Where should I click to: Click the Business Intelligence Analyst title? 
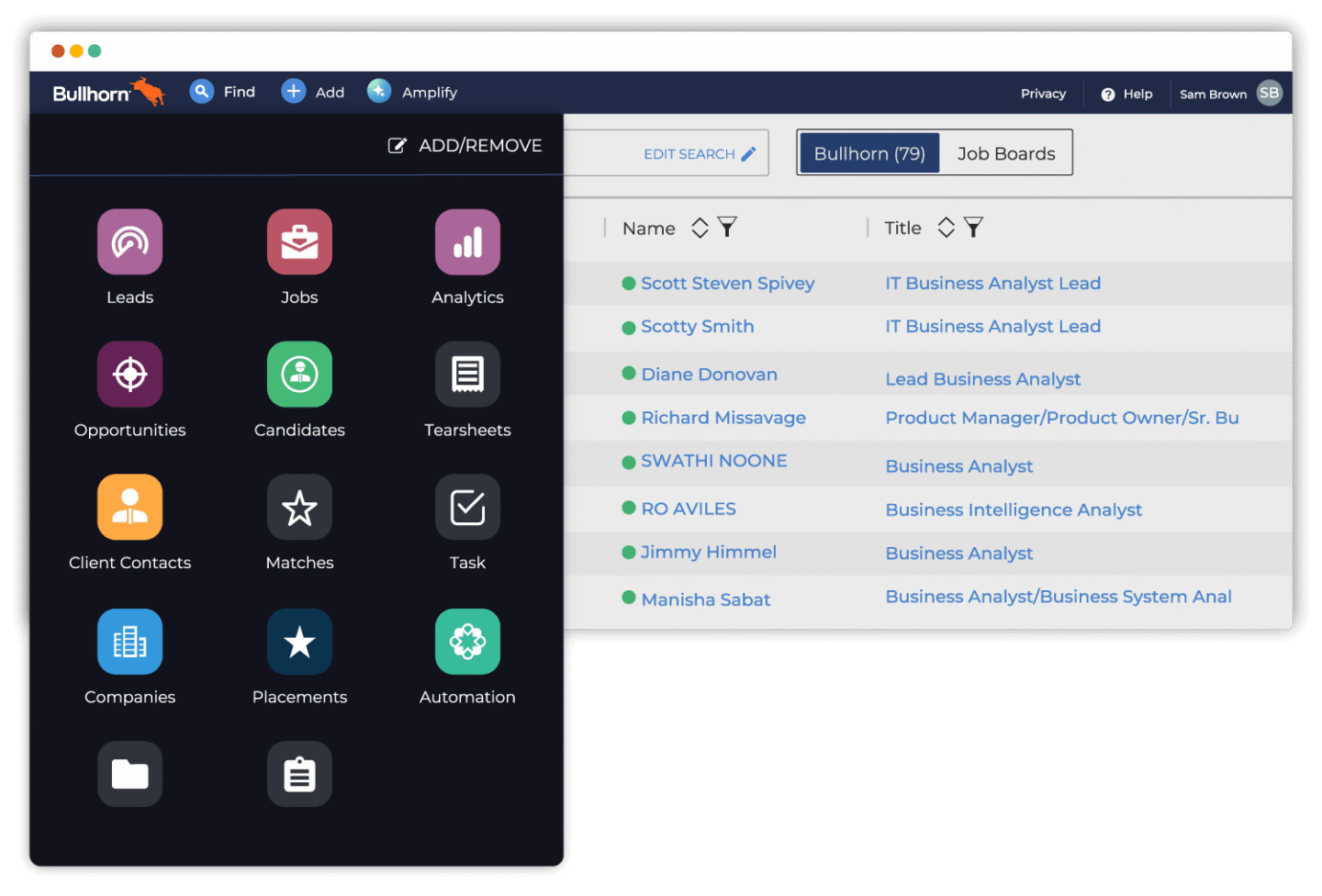pos(1014,510)
